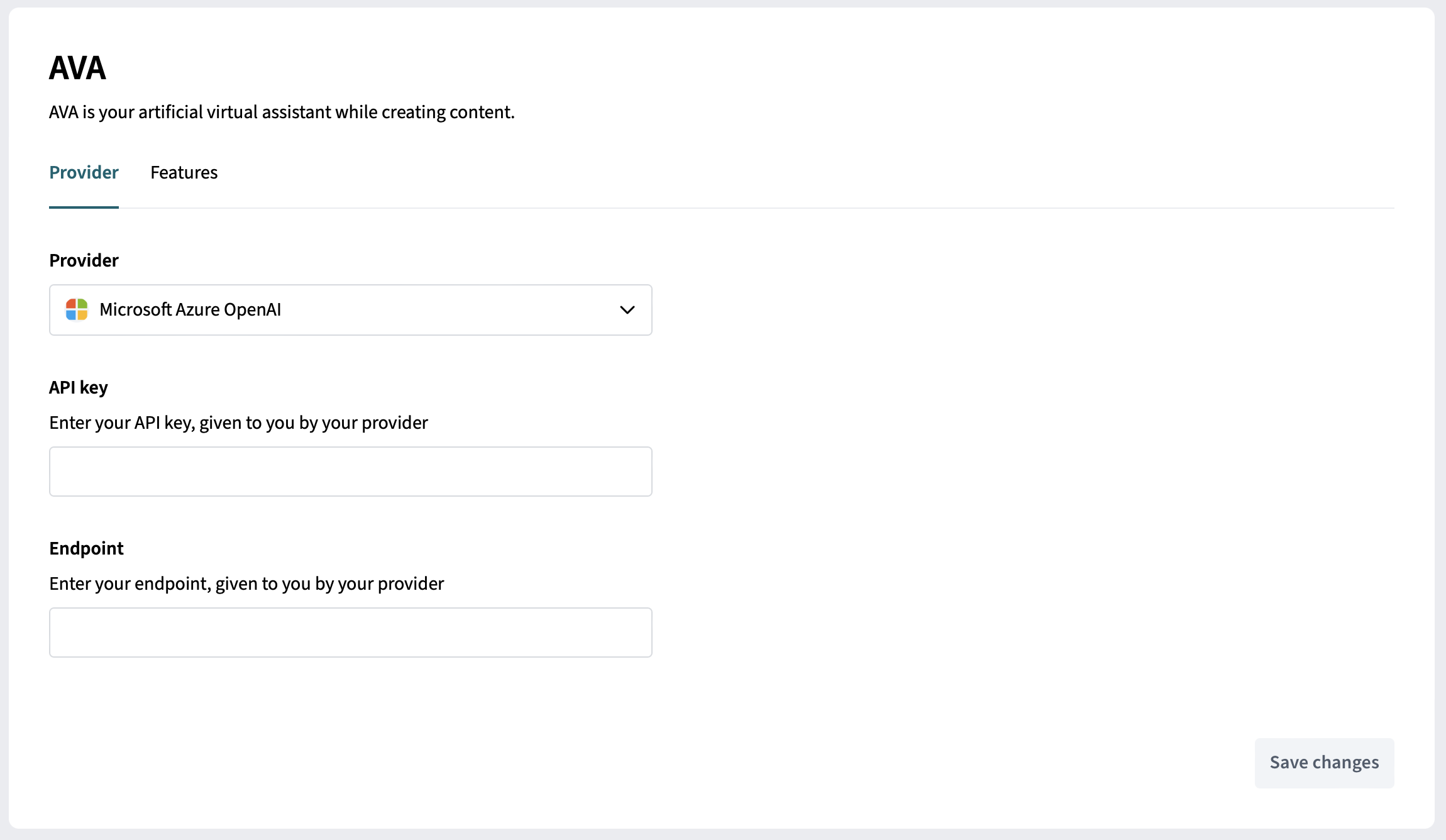Click the Microsoft Azure OpenAI selected text
The width and height of the screenshot is (1446, 840).
pyautogui.click(x=190, y=310)
